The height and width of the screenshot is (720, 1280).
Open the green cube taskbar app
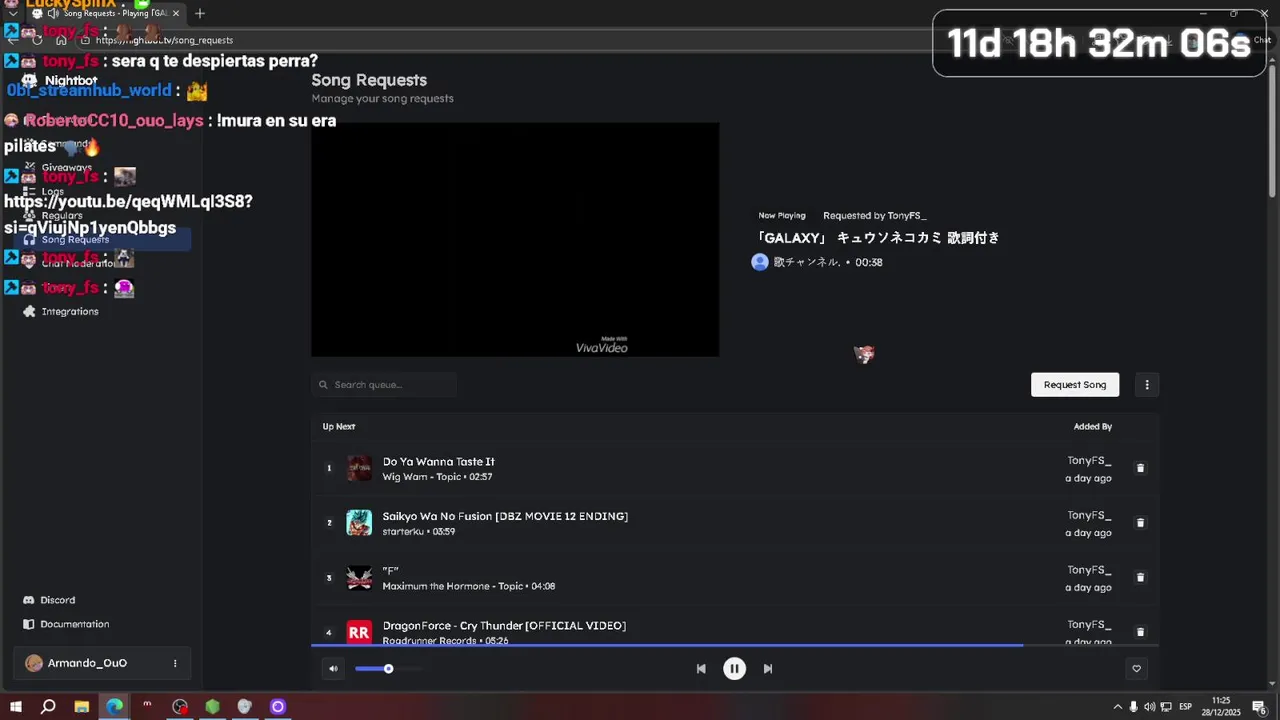(x=213, y=706)
